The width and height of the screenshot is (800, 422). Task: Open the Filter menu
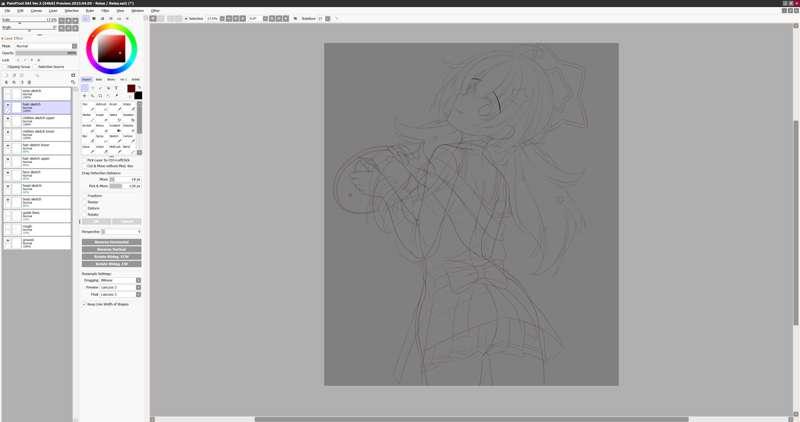coord(105,10)
